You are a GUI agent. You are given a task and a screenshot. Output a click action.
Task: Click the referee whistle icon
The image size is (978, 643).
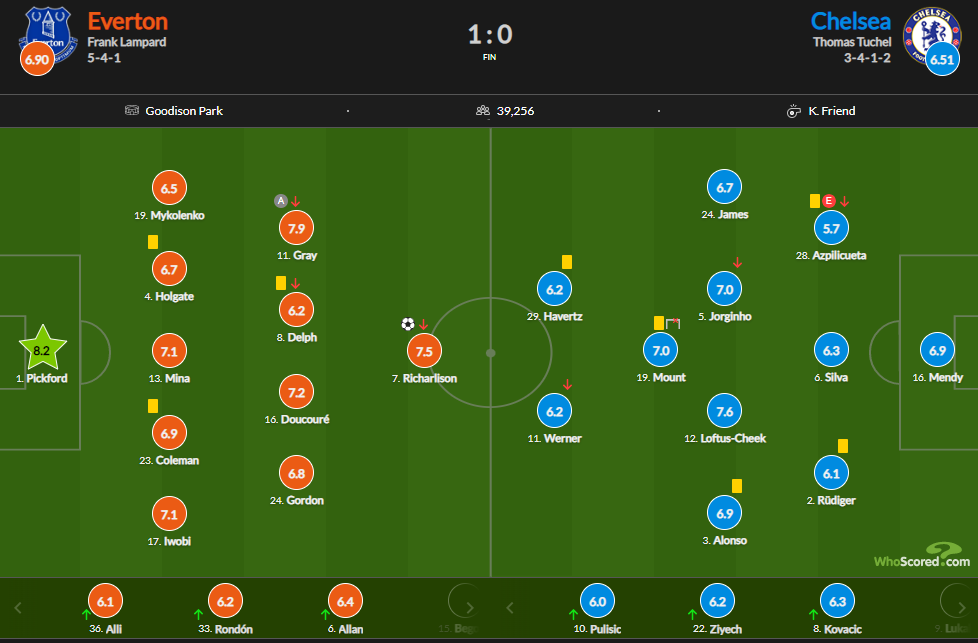(x=796, y=110)
